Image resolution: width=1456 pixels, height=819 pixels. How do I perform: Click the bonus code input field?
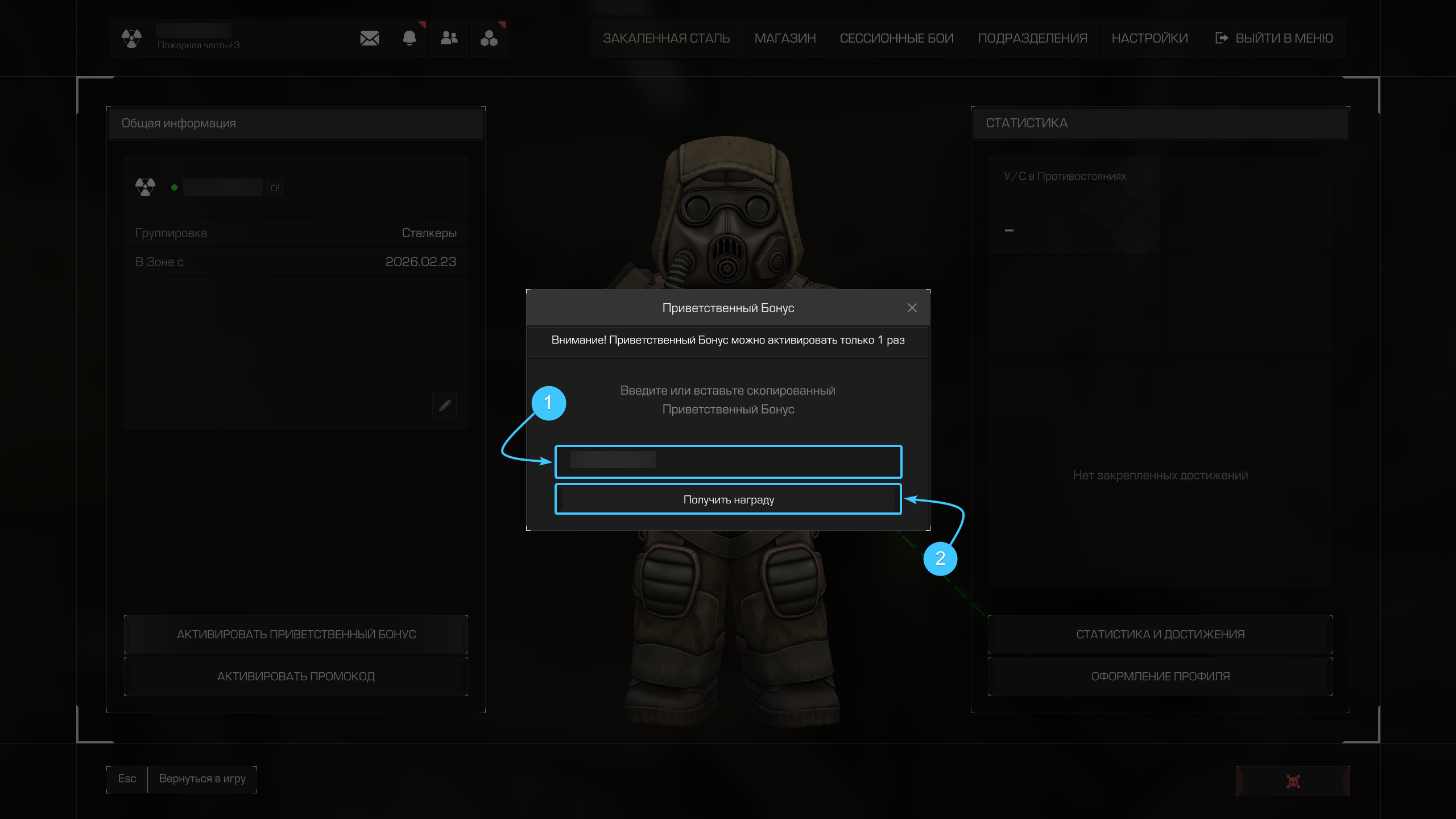coord(728,461)
